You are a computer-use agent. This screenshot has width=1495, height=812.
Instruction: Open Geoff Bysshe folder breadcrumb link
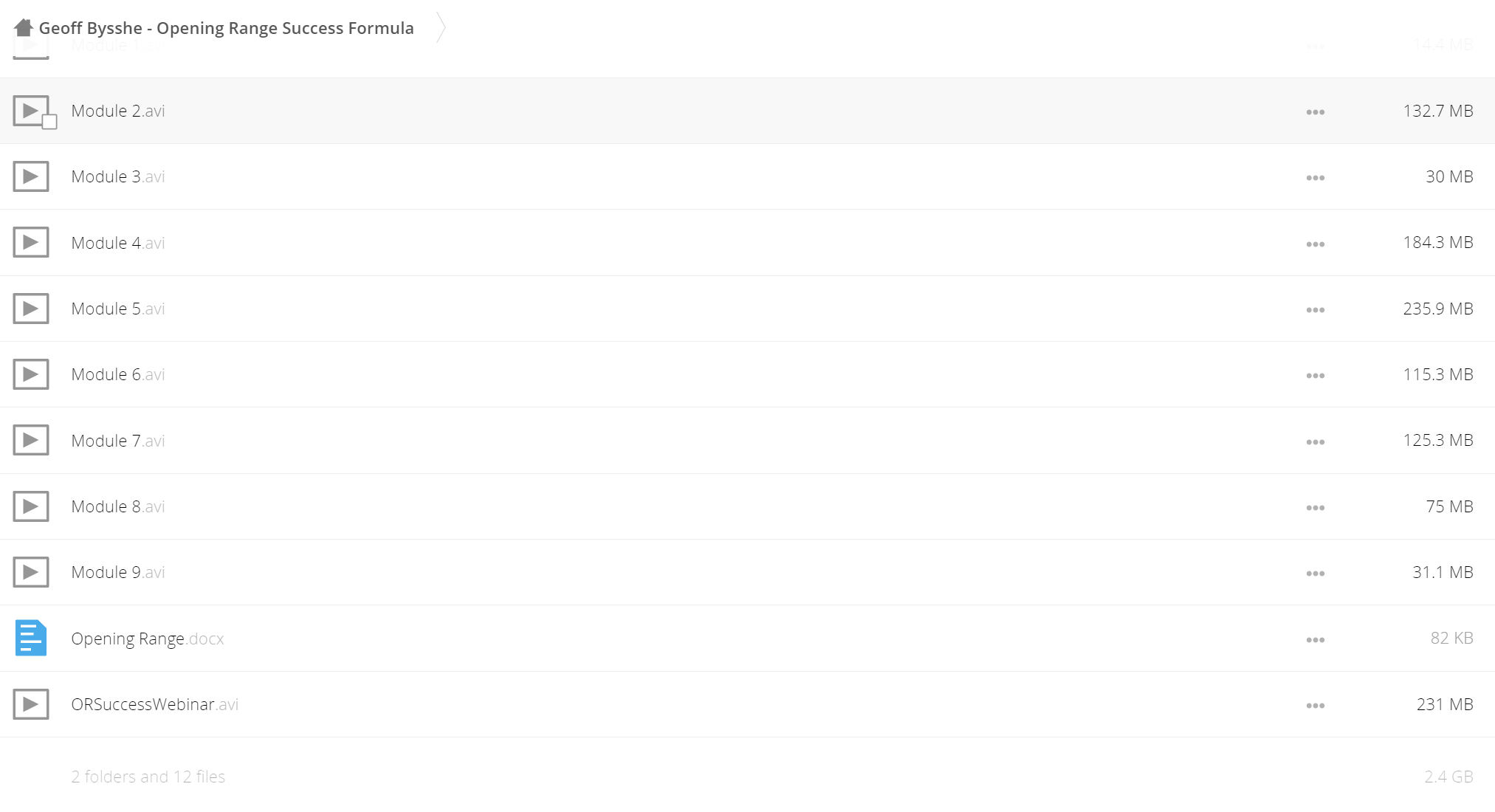click(x=226, y=28)
